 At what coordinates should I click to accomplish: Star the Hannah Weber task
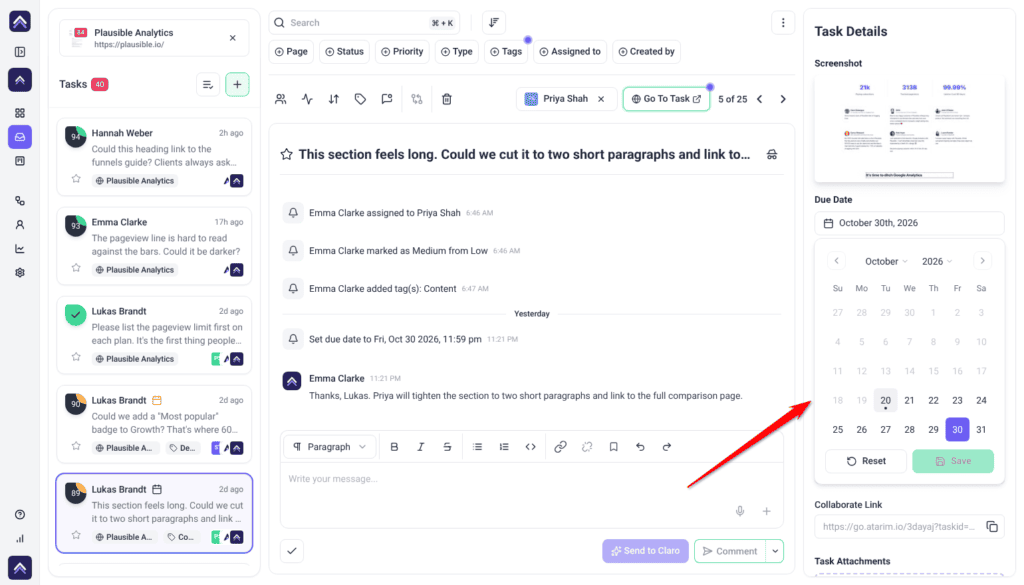coord(76,179)
